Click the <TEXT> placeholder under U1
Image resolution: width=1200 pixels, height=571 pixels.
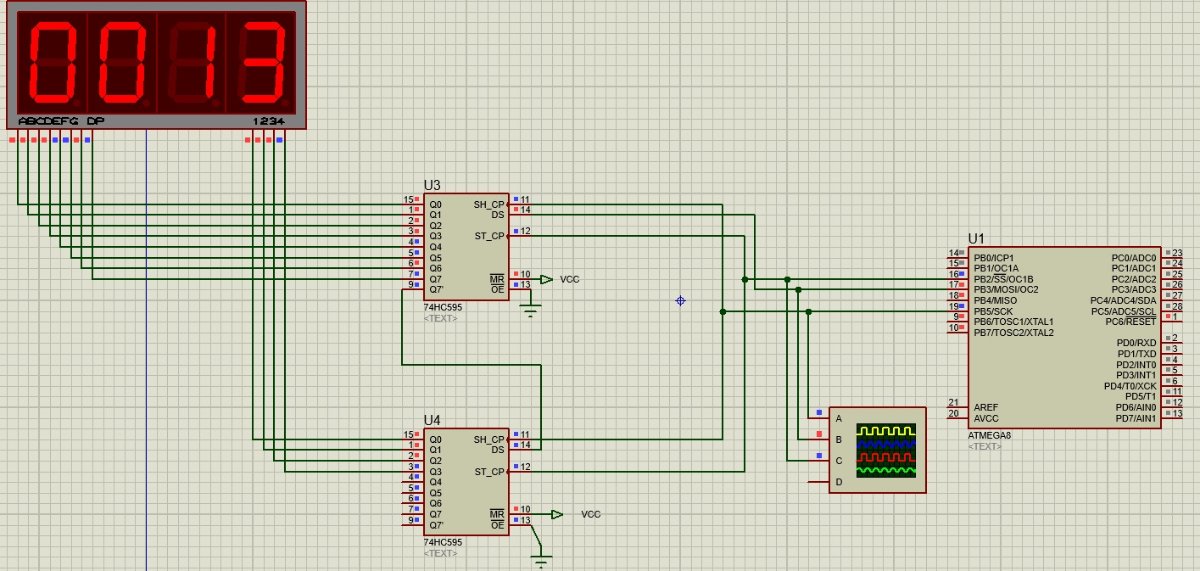[x=984, y=446]
